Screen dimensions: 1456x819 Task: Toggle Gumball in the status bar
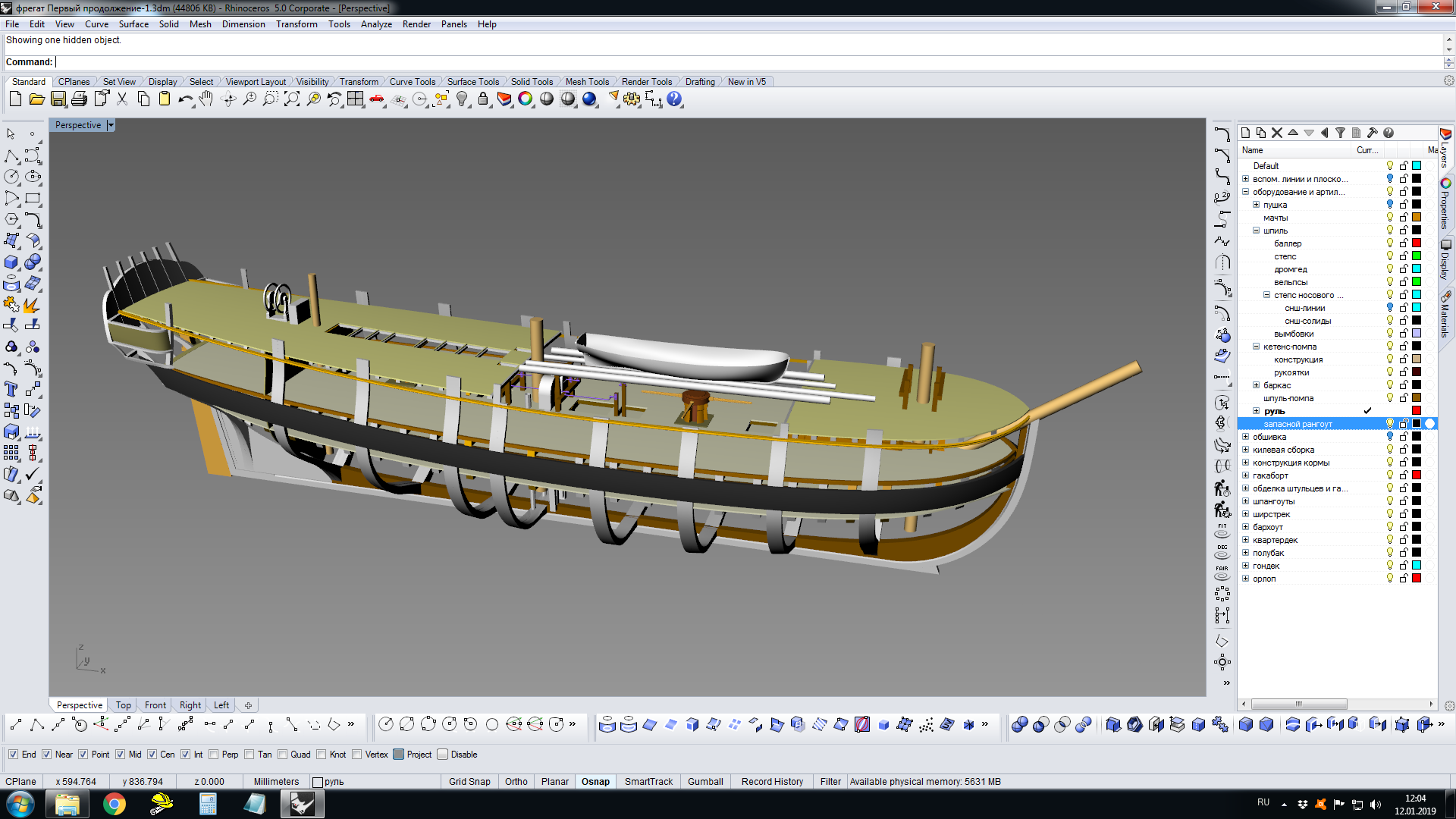point(705,782)
